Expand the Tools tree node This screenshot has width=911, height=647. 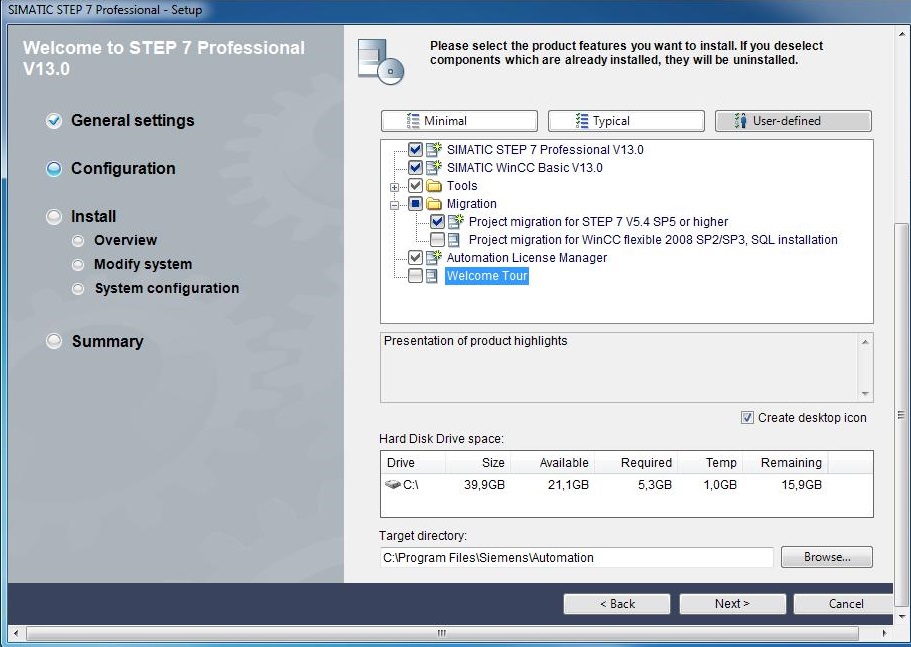click(x=396, y=185)
